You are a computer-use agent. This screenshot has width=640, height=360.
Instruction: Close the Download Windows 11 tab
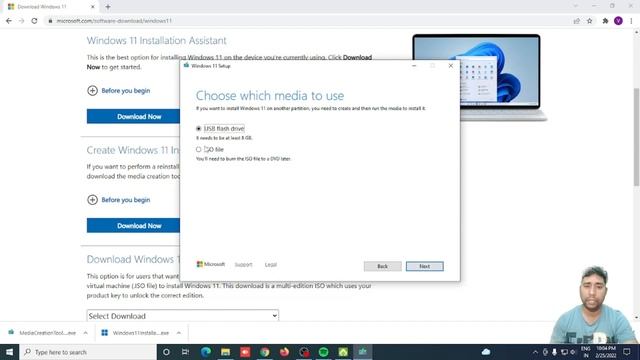[93, 7]
